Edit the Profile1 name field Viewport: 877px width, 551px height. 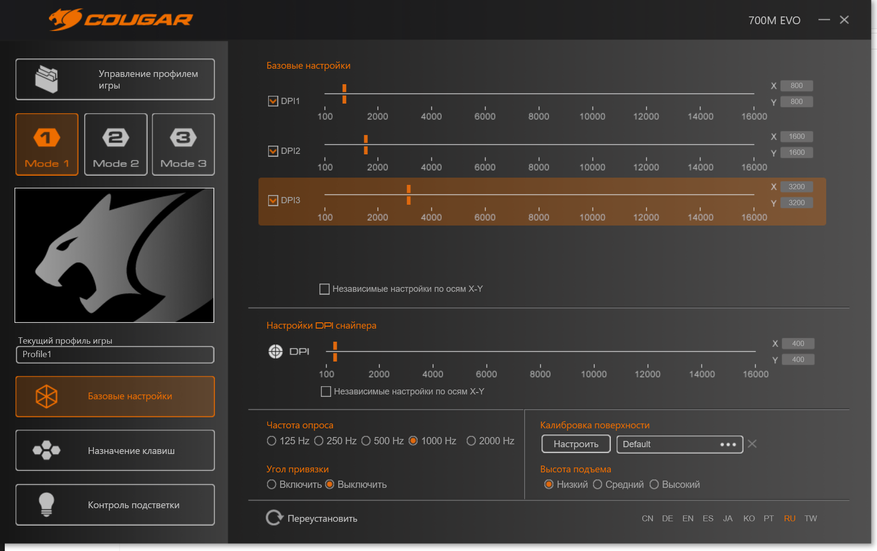coord(115,355)
